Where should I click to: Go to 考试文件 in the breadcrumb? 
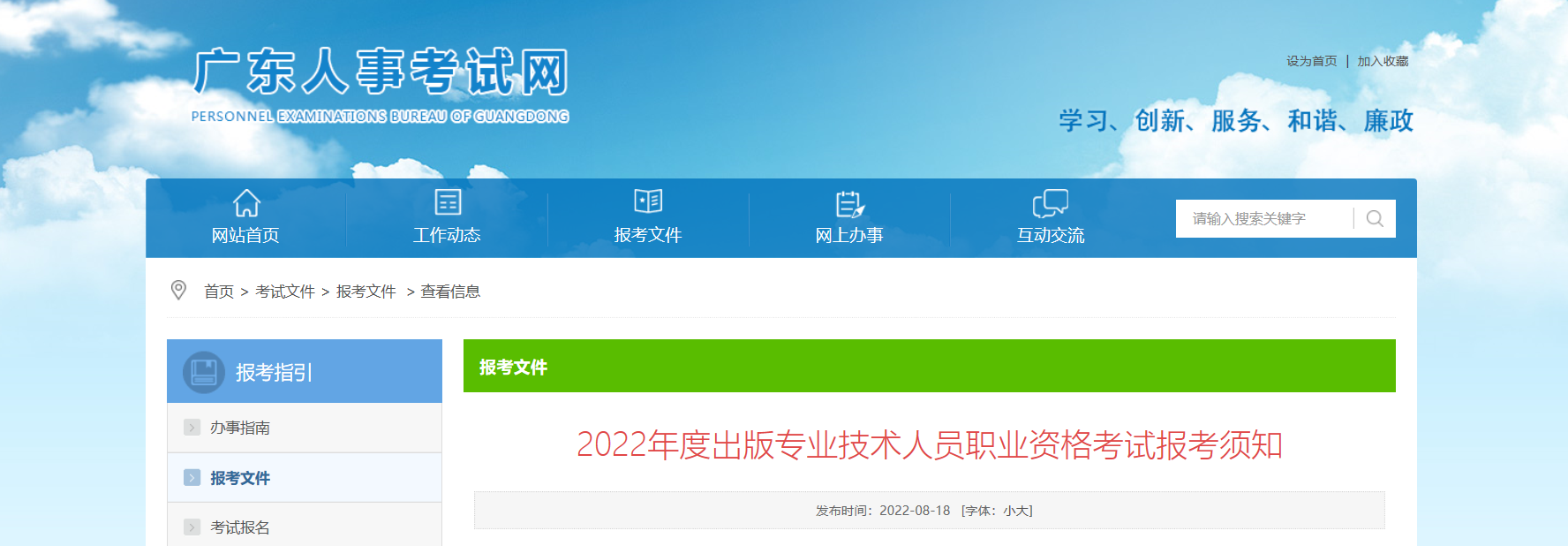[x=285, y=292]
